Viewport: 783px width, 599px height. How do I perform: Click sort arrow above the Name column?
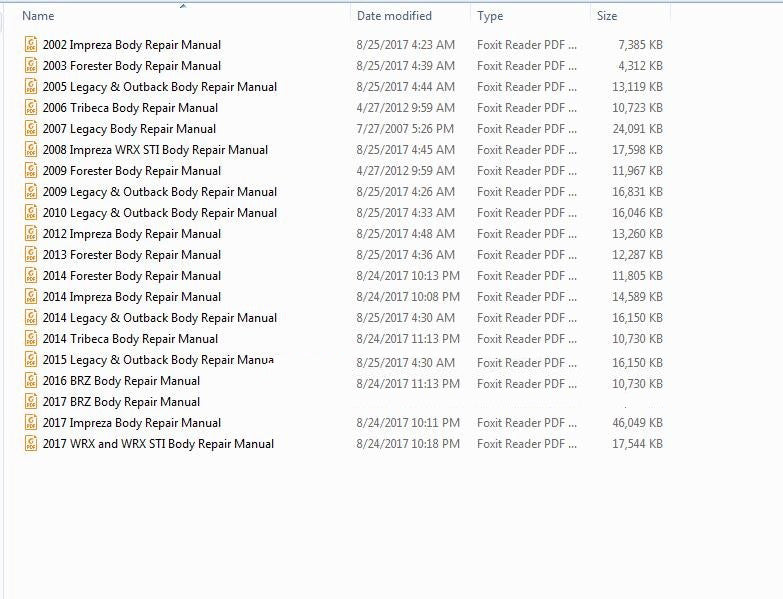tap(182, 6)
